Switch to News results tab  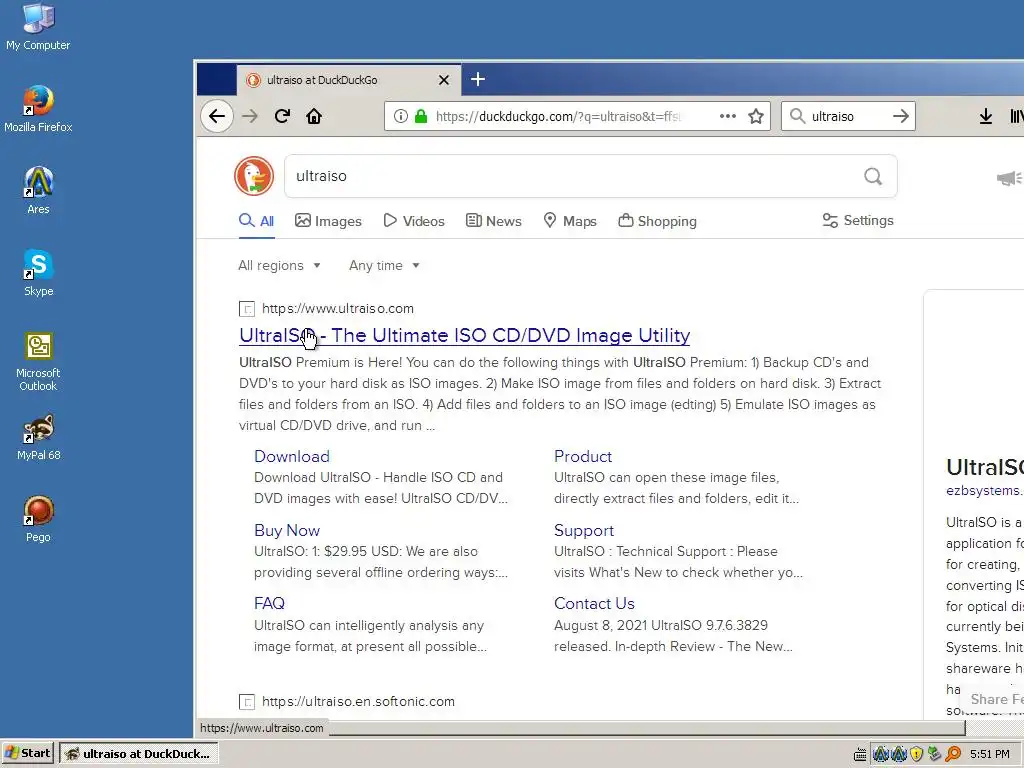494,221
